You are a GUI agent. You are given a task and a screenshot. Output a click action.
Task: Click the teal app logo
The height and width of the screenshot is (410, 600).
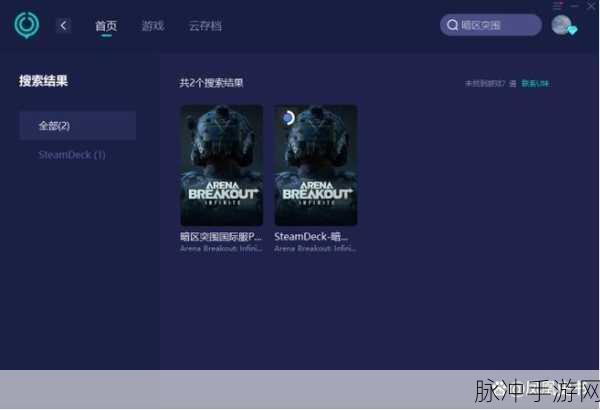pyautogui.click(x=26, y=25)
